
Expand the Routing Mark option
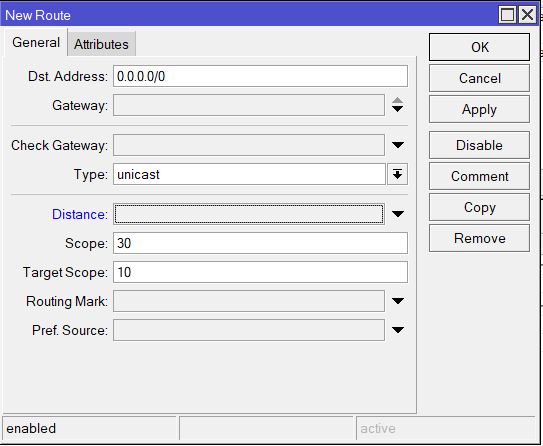click(x=398, y=301)
